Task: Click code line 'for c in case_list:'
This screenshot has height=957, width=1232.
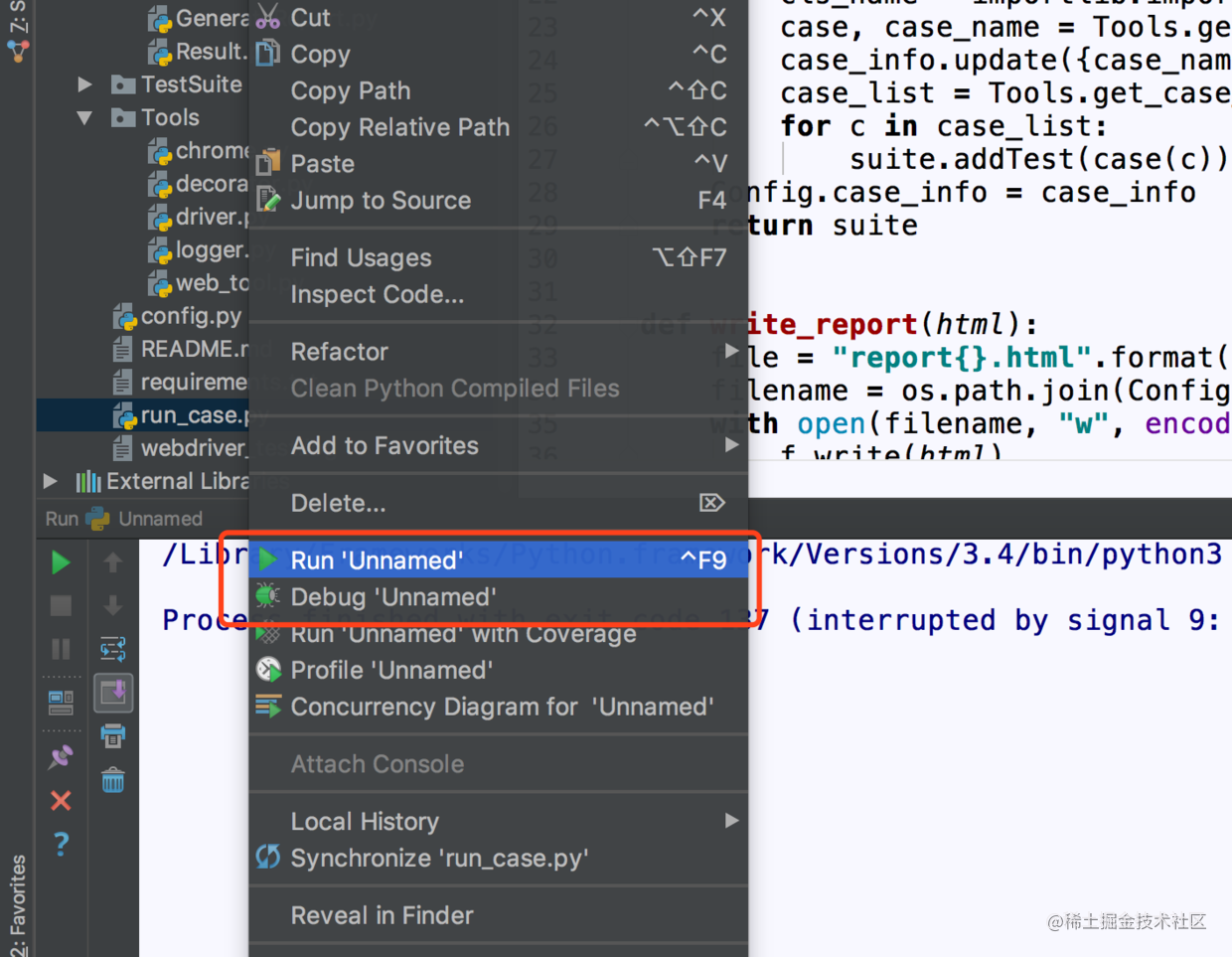Action: click(943, 126)
